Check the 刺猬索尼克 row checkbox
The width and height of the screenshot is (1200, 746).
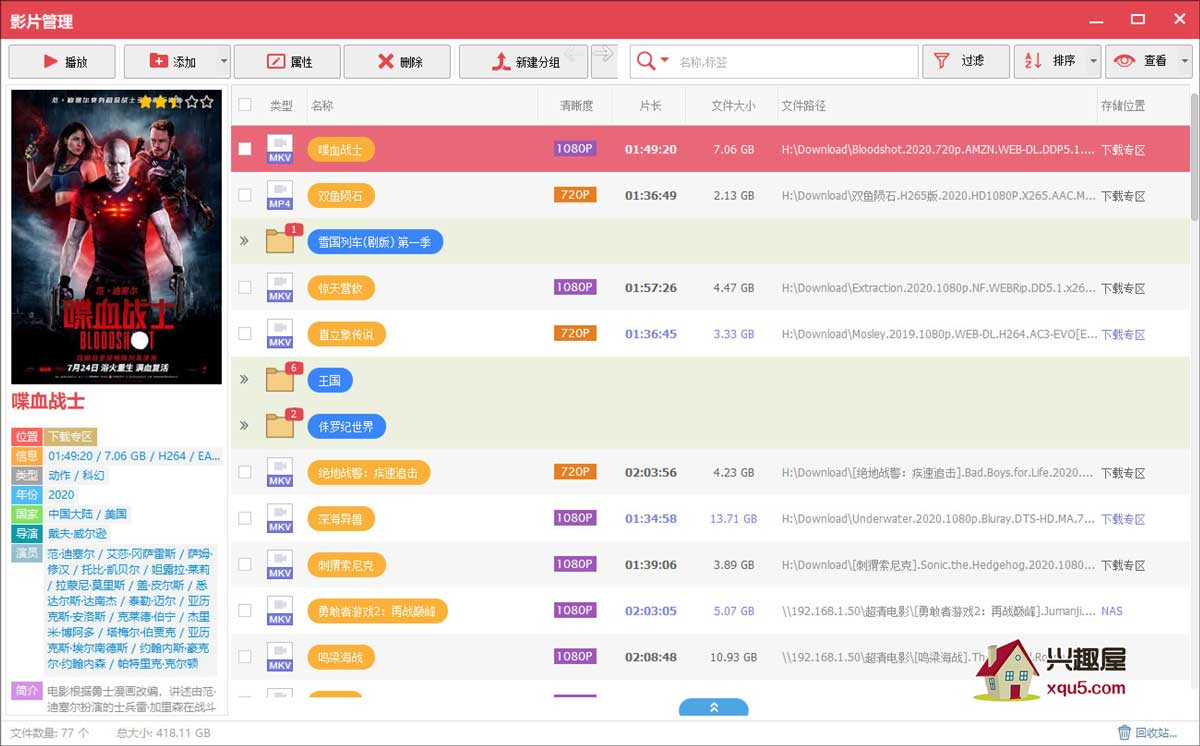[x=245, y=564]
